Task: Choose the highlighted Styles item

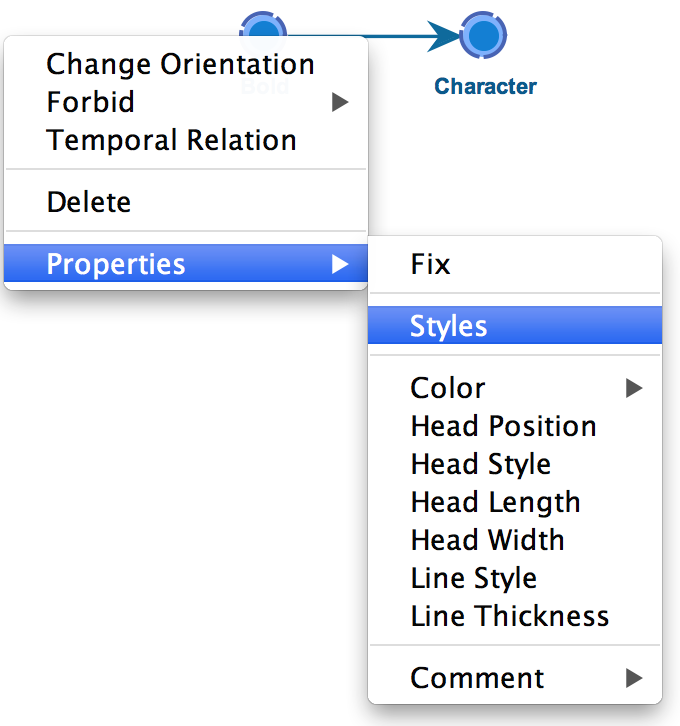Action: pos(515,325)
